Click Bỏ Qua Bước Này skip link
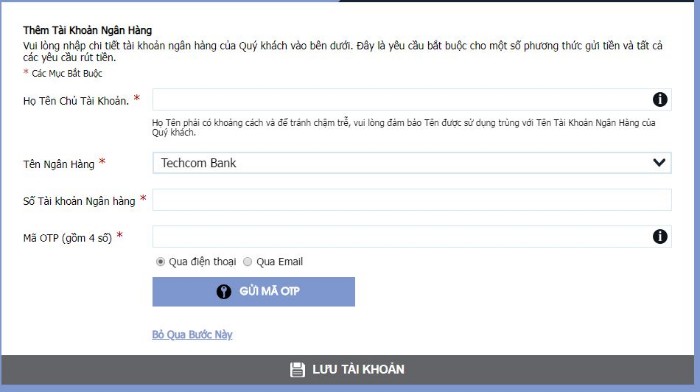The width and height of the screenshot is (700, 392). pos(192,334)
